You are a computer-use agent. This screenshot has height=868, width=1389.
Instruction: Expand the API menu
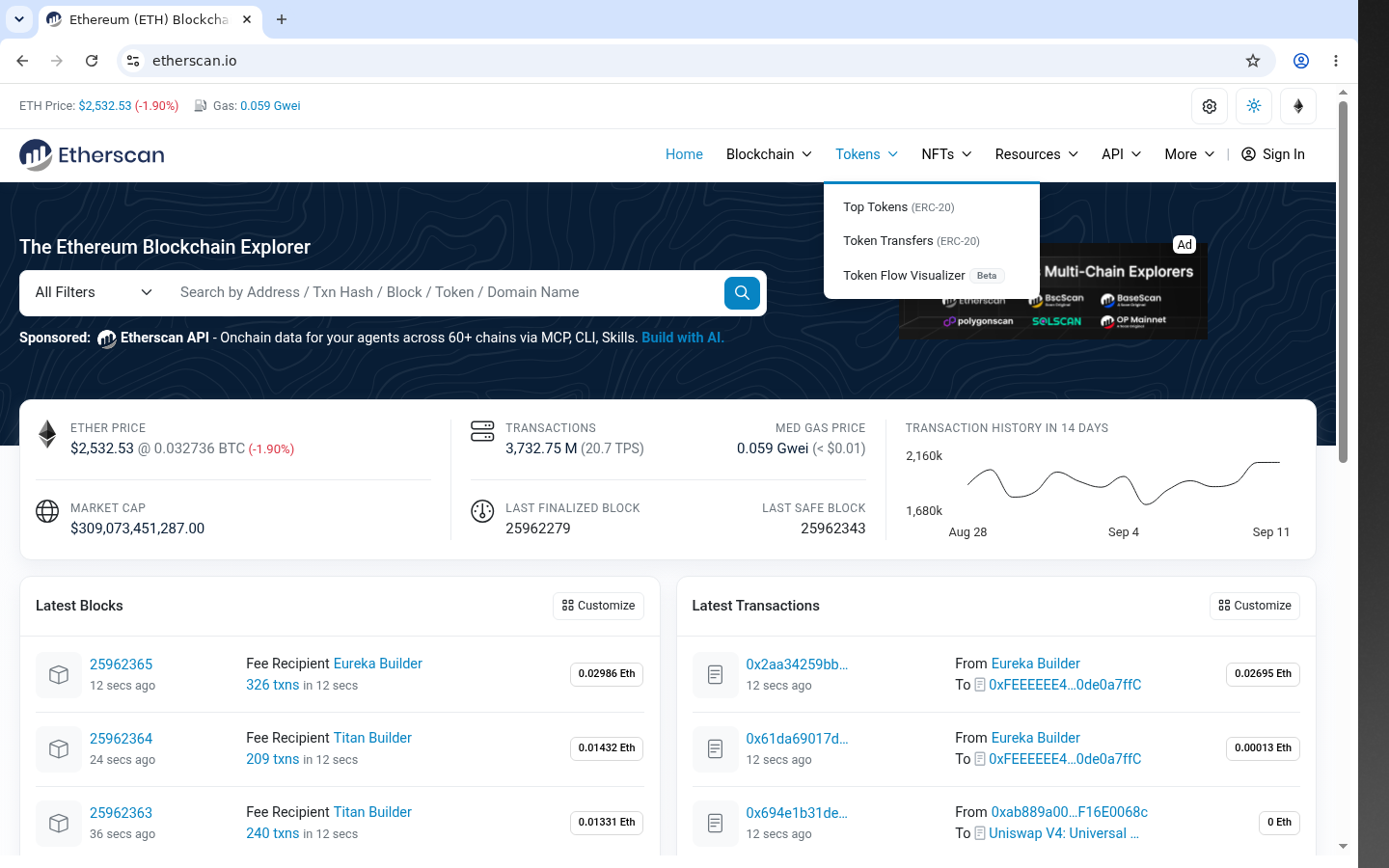1122,154
